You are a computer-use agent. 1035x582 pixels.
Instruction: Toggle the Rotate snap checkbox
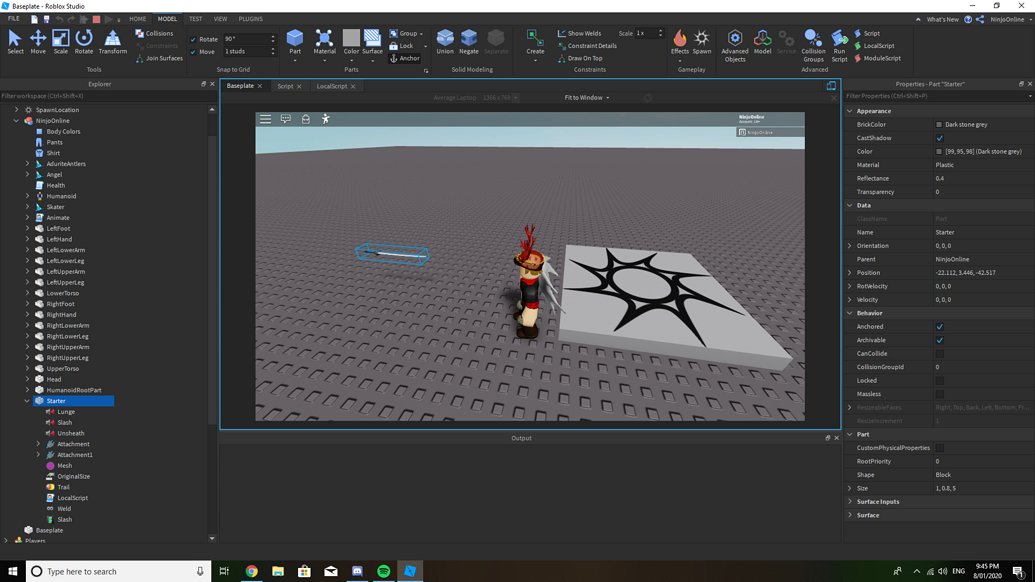[193, 39]
